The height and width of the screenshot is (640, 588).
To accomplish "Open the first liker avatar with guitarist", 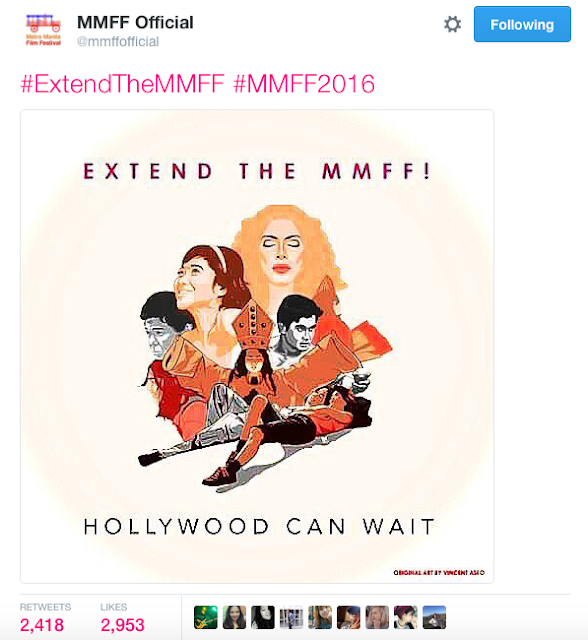I will (x=206, y=617).
